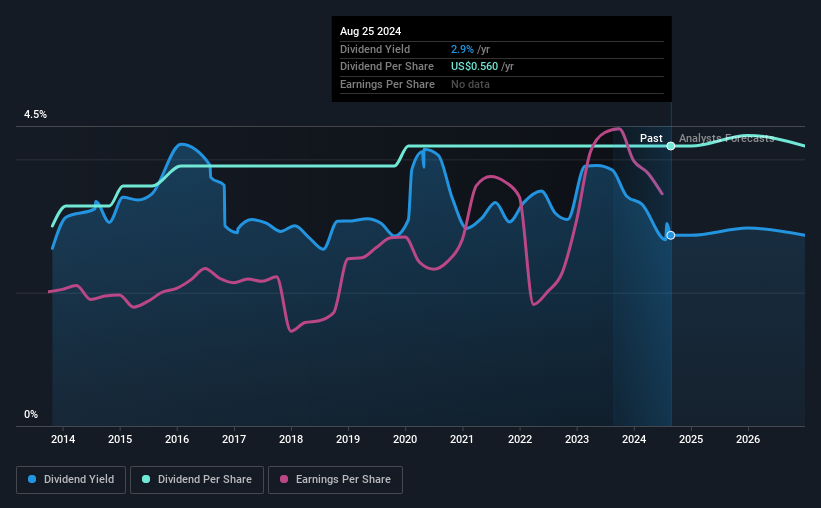
Task: Click the 2021 x-axis year label
Action: coord(462,439)
